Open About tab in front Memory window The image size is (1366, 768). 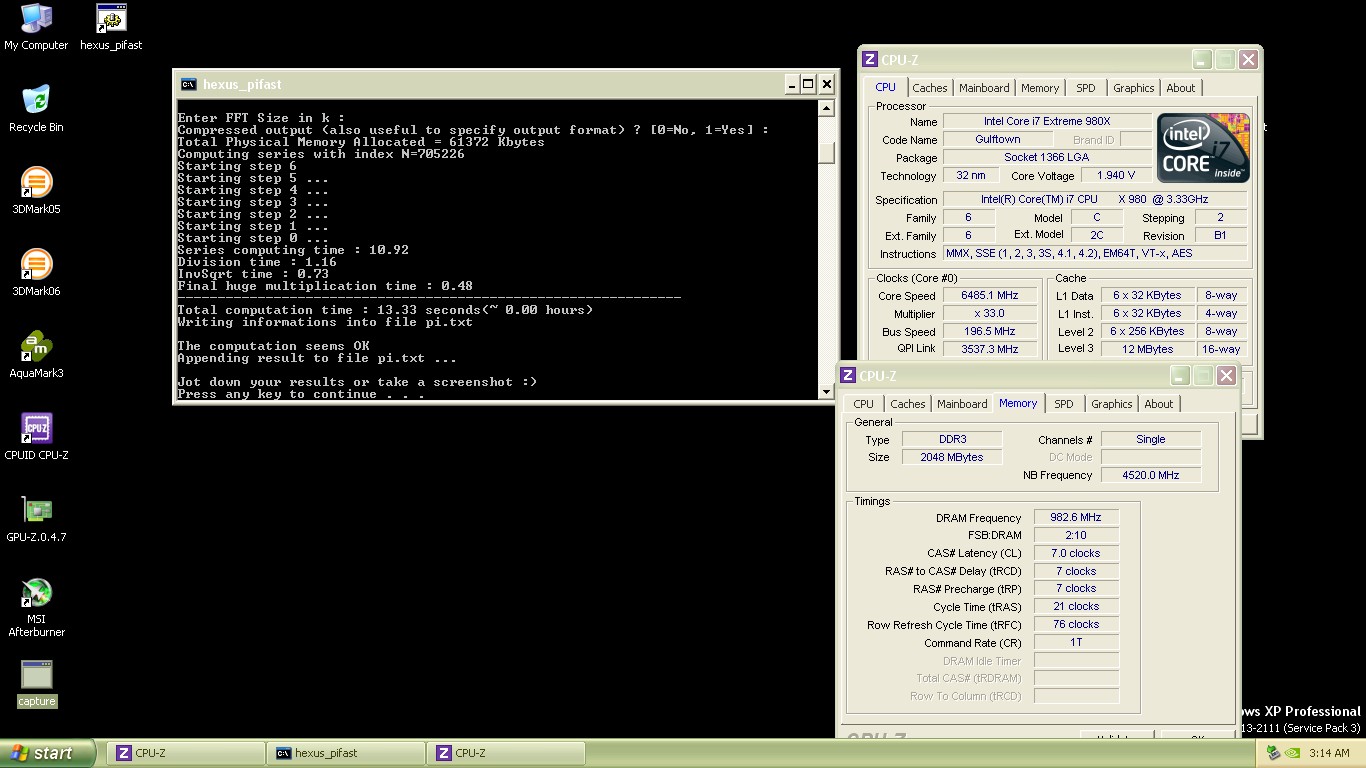tap(1159, 404)
